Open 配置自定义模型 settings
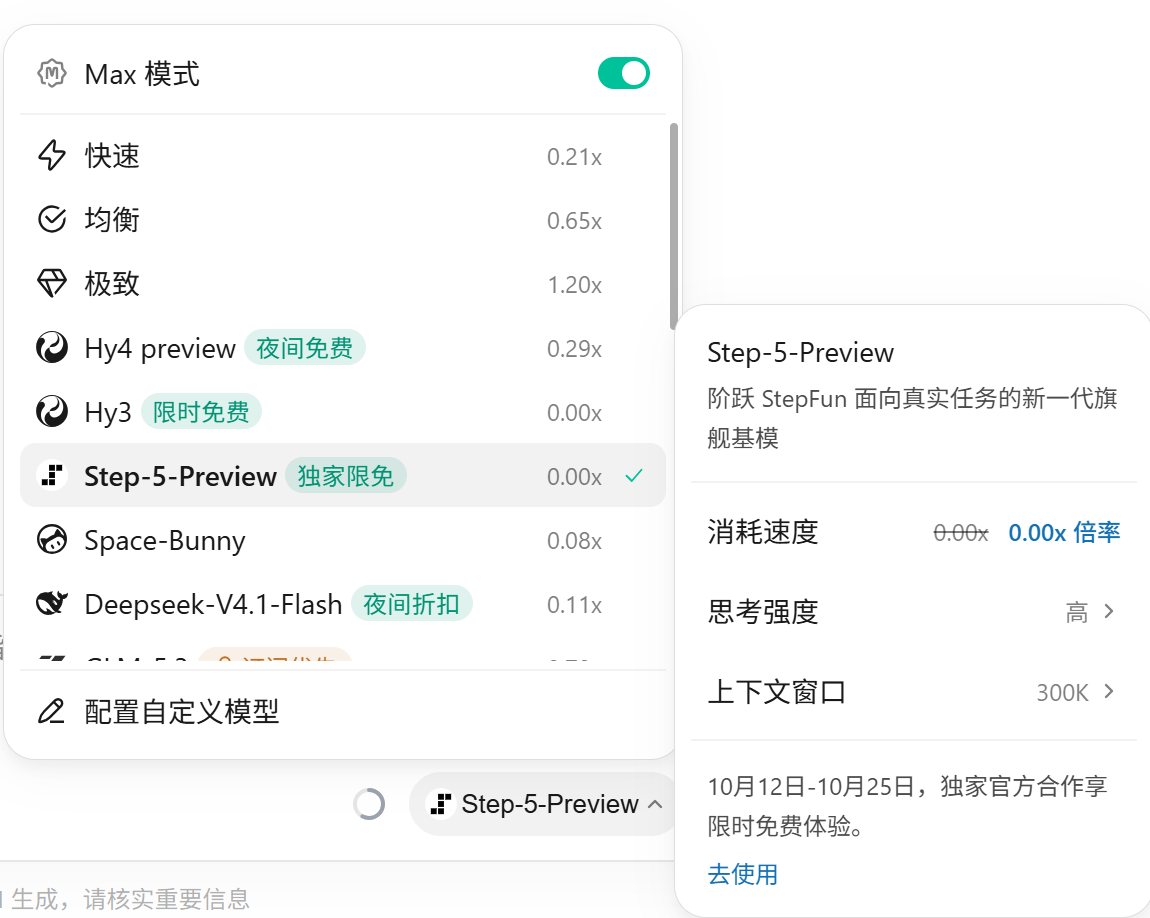1150x918 pixels. tap(343, 711)
